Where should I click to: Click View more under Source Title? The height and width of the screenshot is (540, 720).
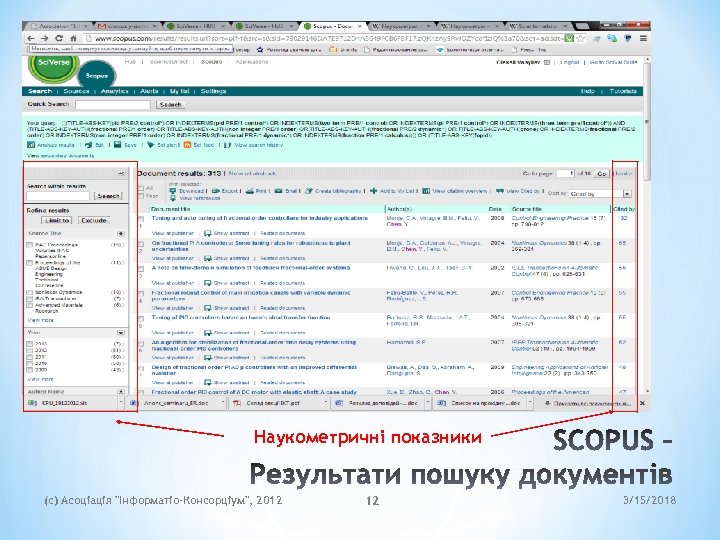40,320
